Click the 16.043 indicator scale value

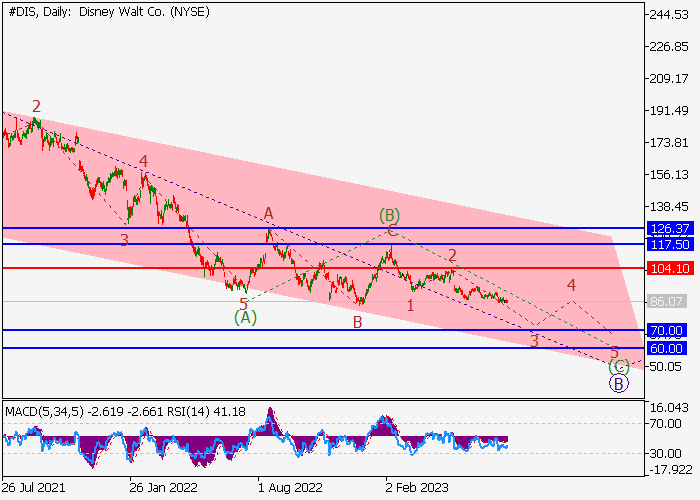coord(669,408)
